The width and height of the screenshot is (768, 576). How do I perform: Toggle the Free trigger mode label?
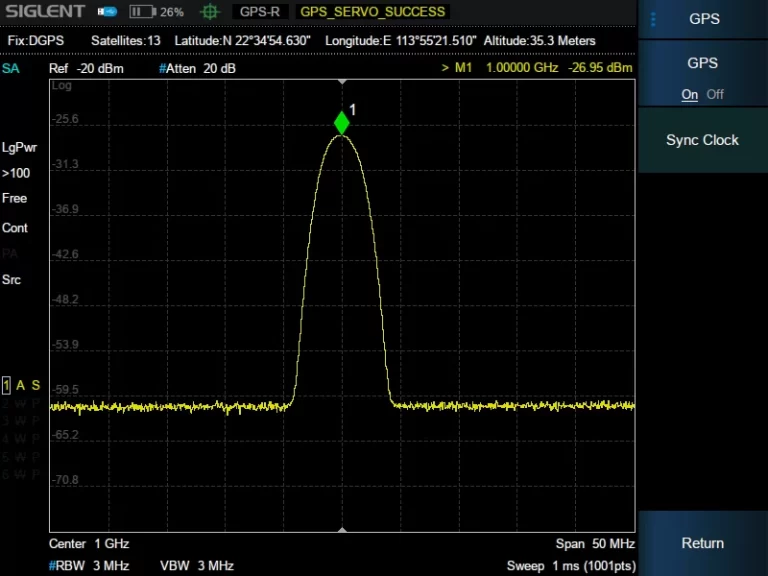click(15, 198)
